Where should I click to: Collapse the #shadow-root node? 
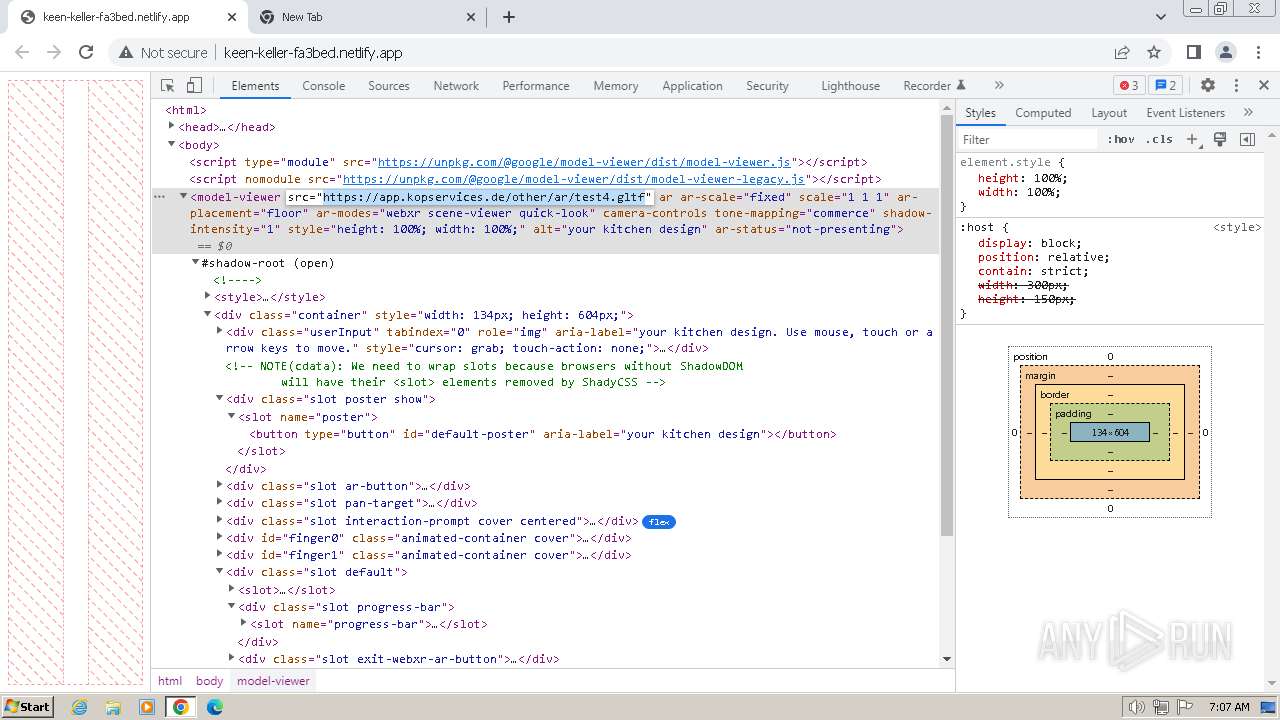click(196, 263)
